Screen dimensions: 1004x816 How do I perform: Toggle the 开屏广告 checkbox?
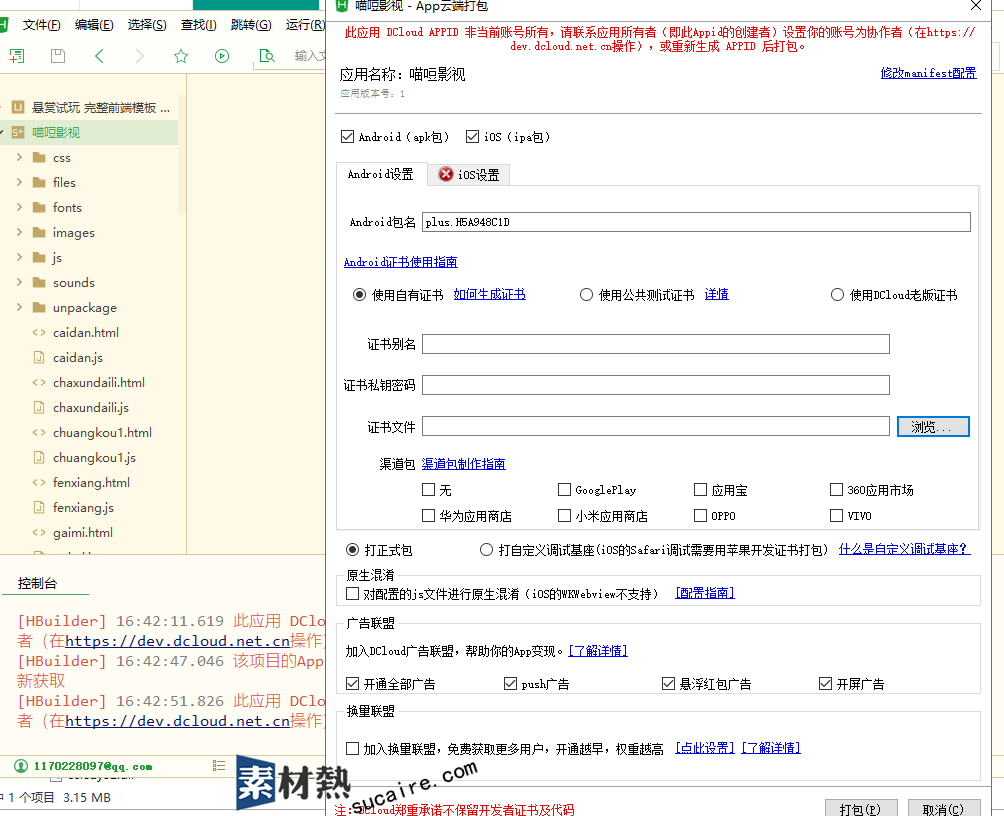coord(825,684)
